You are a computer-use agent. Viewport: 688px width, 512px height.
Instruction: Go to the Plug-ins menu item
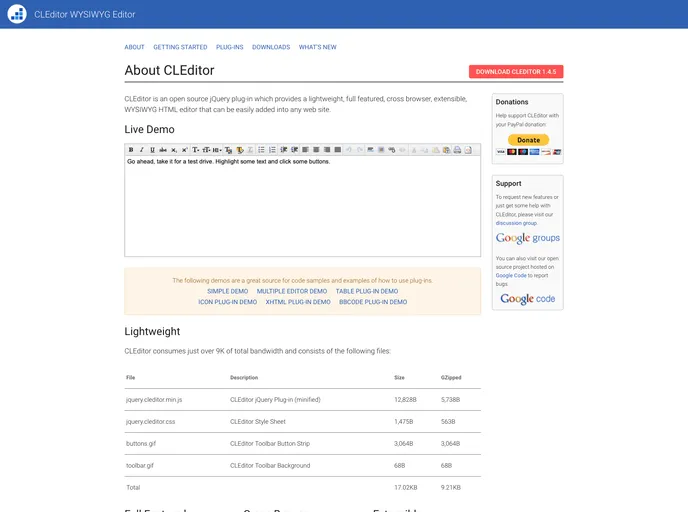tap(229, 47)
